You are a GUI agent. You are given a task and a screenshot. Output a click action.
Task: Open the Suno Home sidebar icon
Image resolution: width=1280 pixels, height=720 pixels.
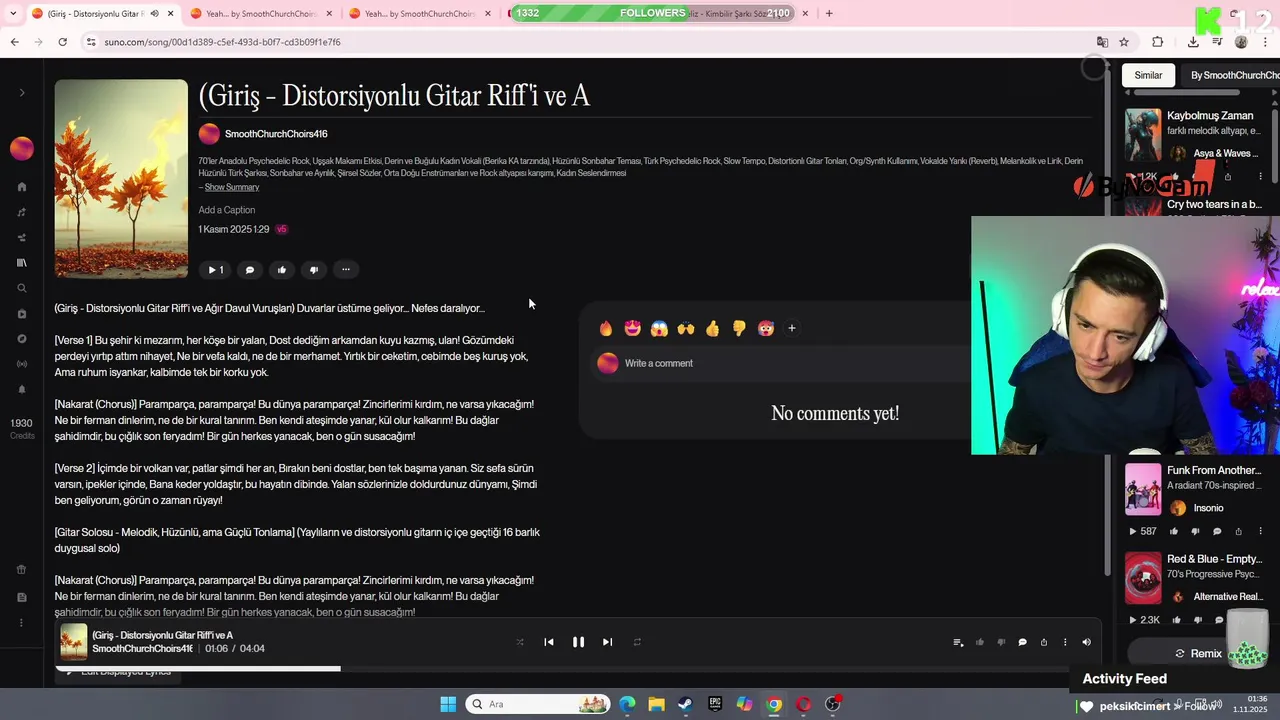coord(22,187)
